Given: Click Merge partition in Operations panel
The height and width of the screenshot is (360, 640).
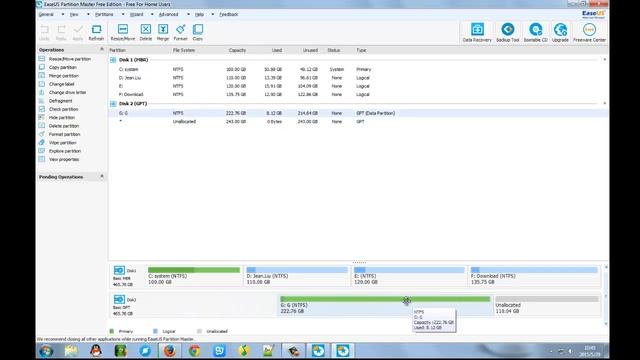Looking at the screenshot, I should (64, 76).
